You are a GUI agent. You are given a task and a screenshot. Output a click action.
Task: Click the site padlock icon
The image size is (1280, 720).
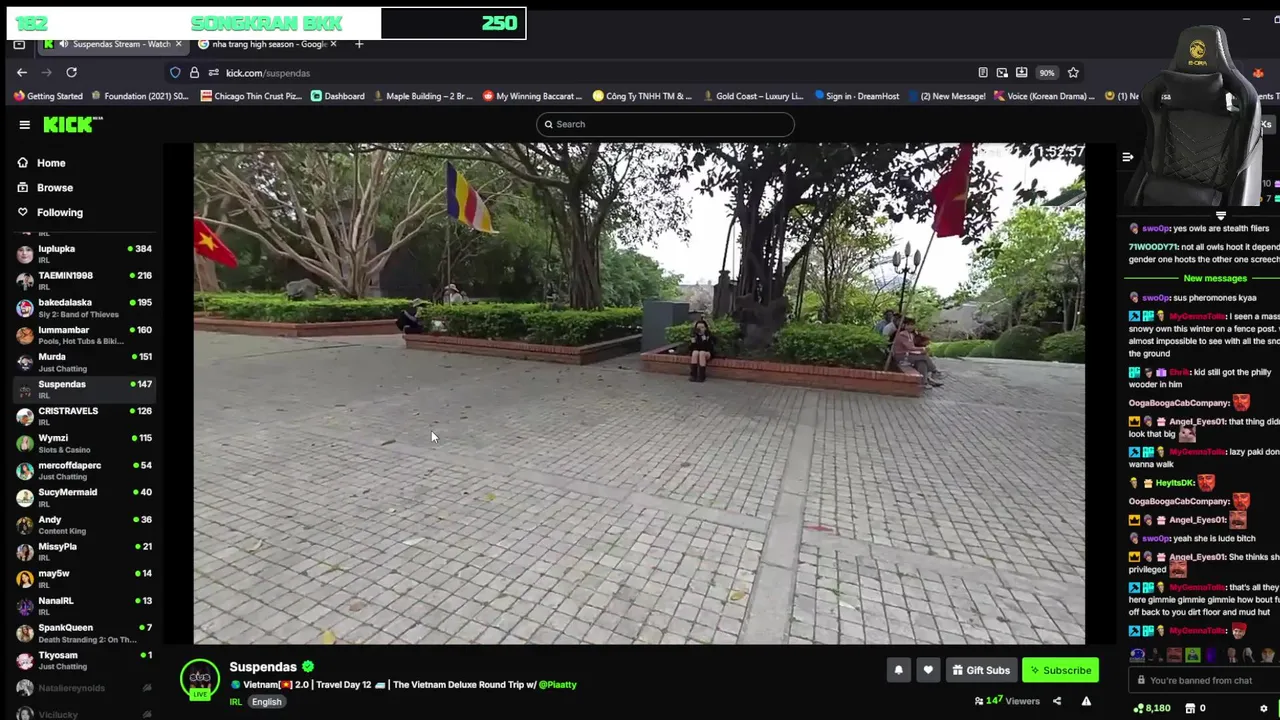click(x=194, y=72)
